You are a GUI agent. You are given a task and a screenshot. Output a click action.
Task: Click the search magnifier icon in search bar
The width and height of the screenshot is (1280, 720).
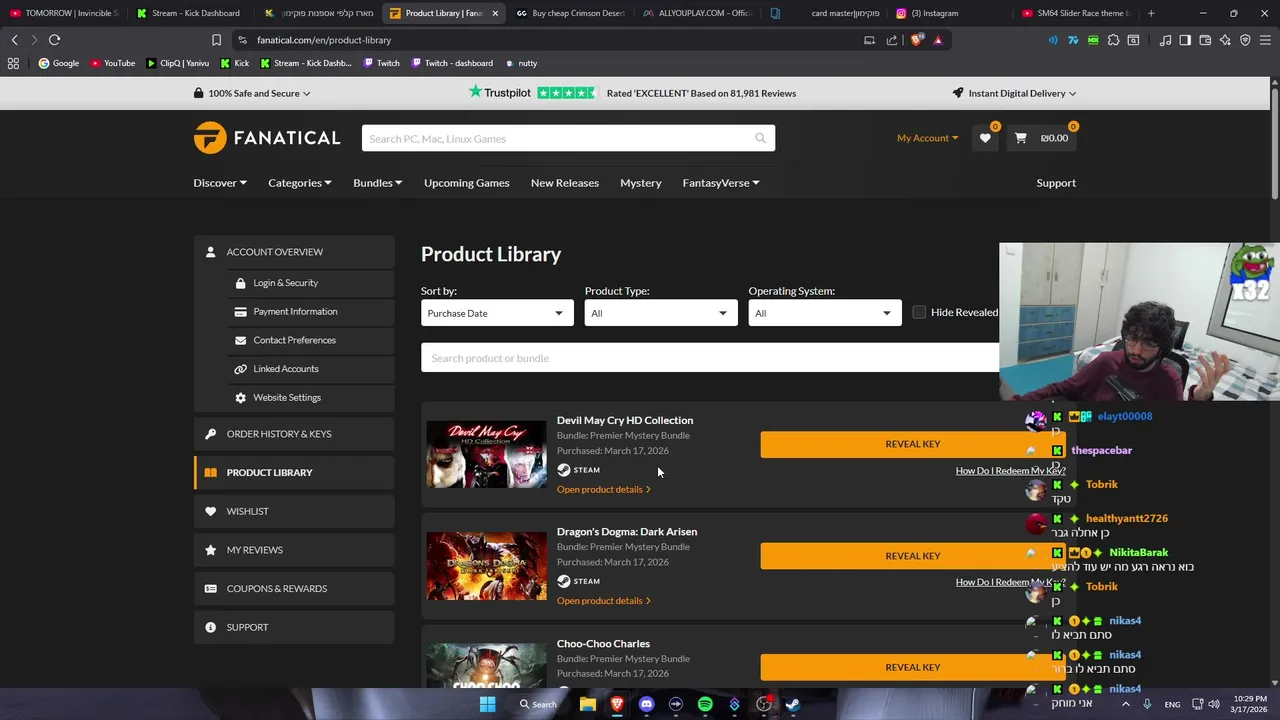(x=760, y=138)
